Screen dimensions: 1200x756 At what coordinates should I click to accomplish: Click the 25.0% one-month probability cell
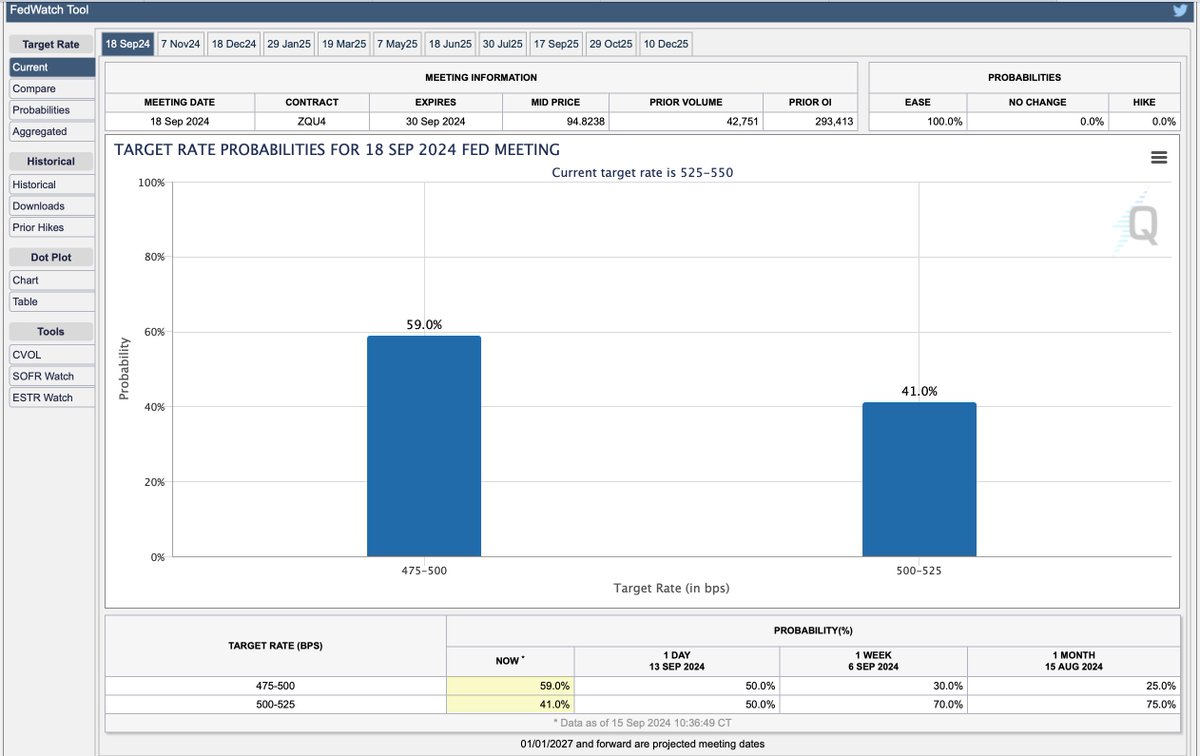1074,686
